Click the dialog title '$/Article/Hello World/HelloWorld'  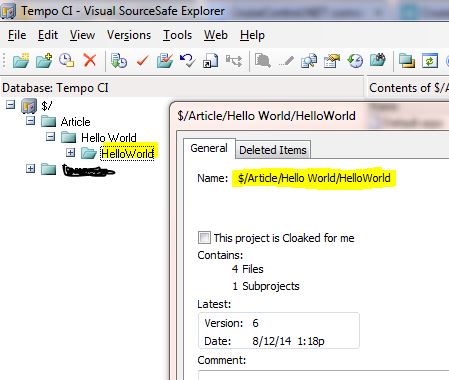click(267, 116)
